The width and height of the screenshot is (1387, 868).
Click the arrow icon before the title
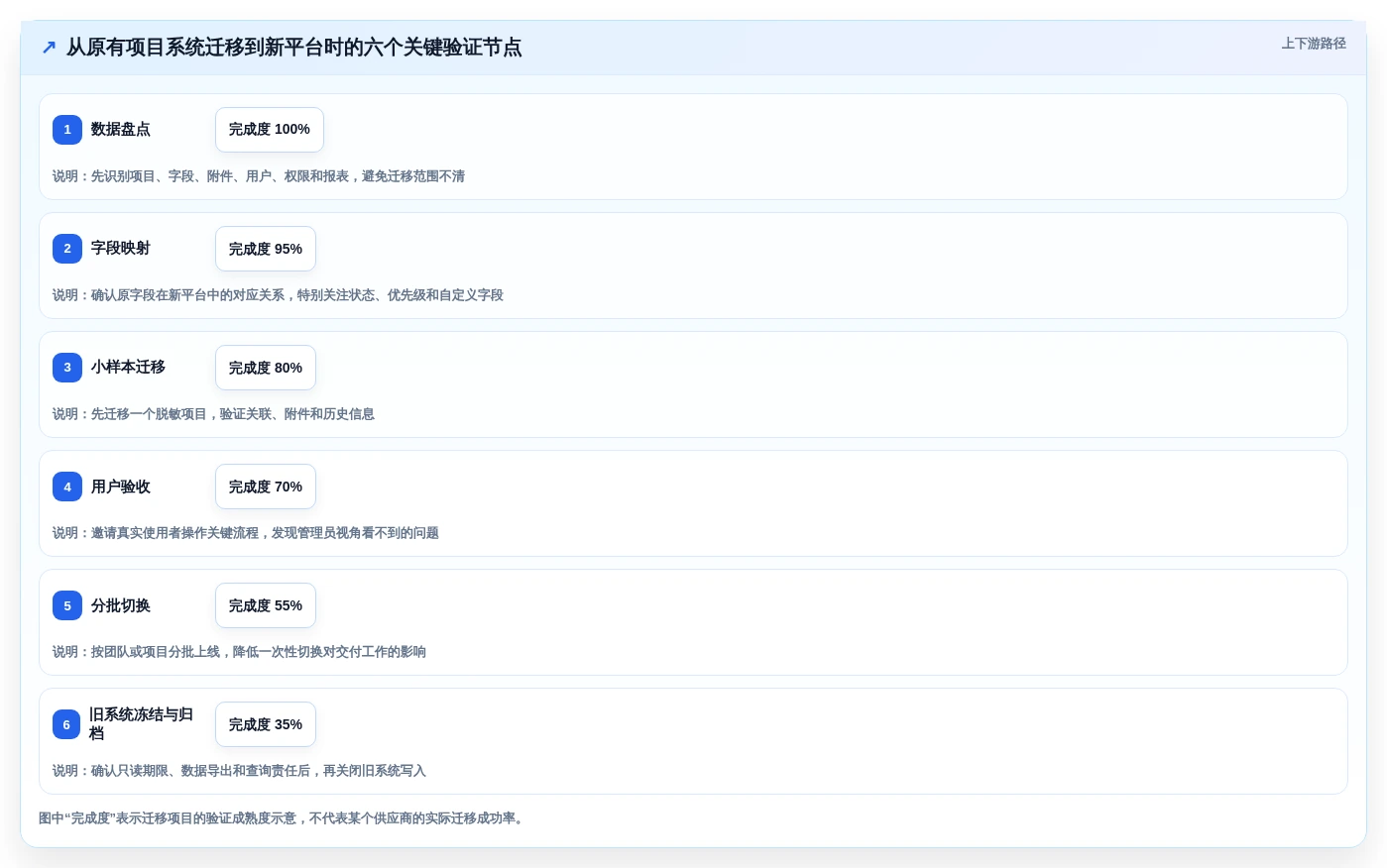[x=49, y=48]
